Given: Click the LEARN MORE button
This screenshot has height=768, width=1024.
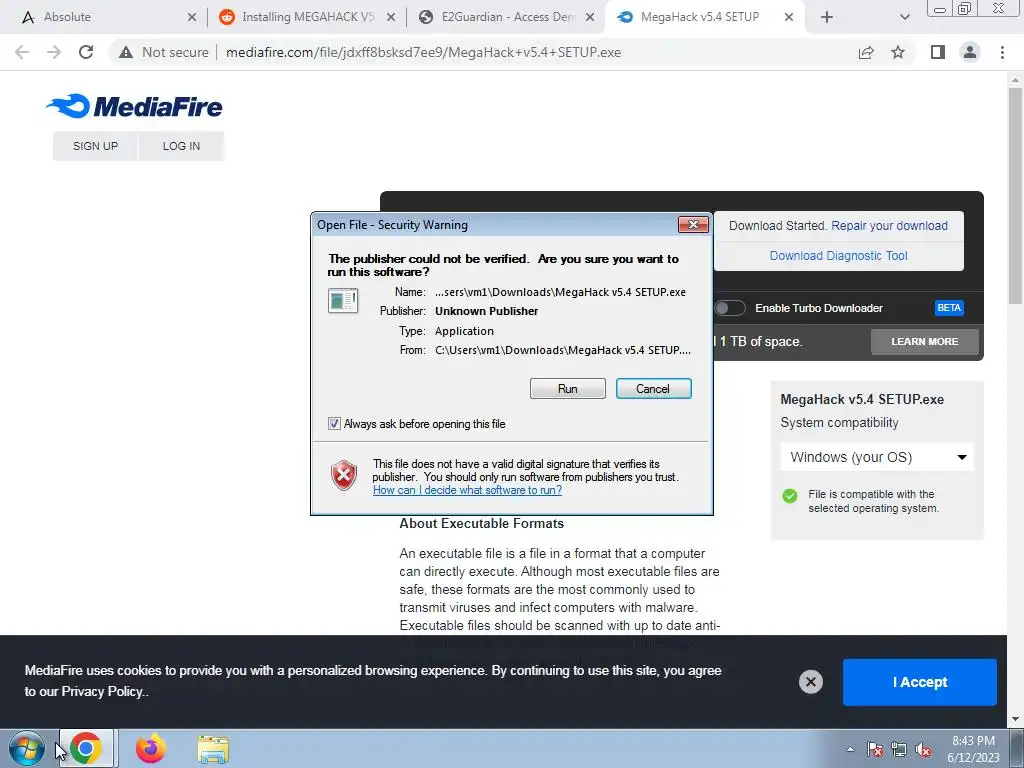Looking at the screenshot, I should (925, 342).
